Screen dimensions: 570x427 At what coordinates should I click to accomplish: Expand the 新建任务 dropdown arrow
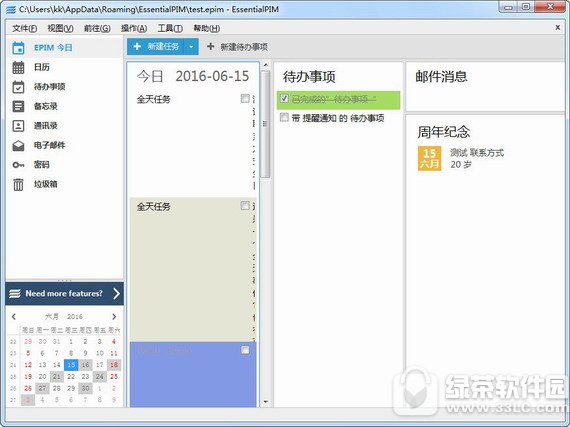tap(191, 47)
